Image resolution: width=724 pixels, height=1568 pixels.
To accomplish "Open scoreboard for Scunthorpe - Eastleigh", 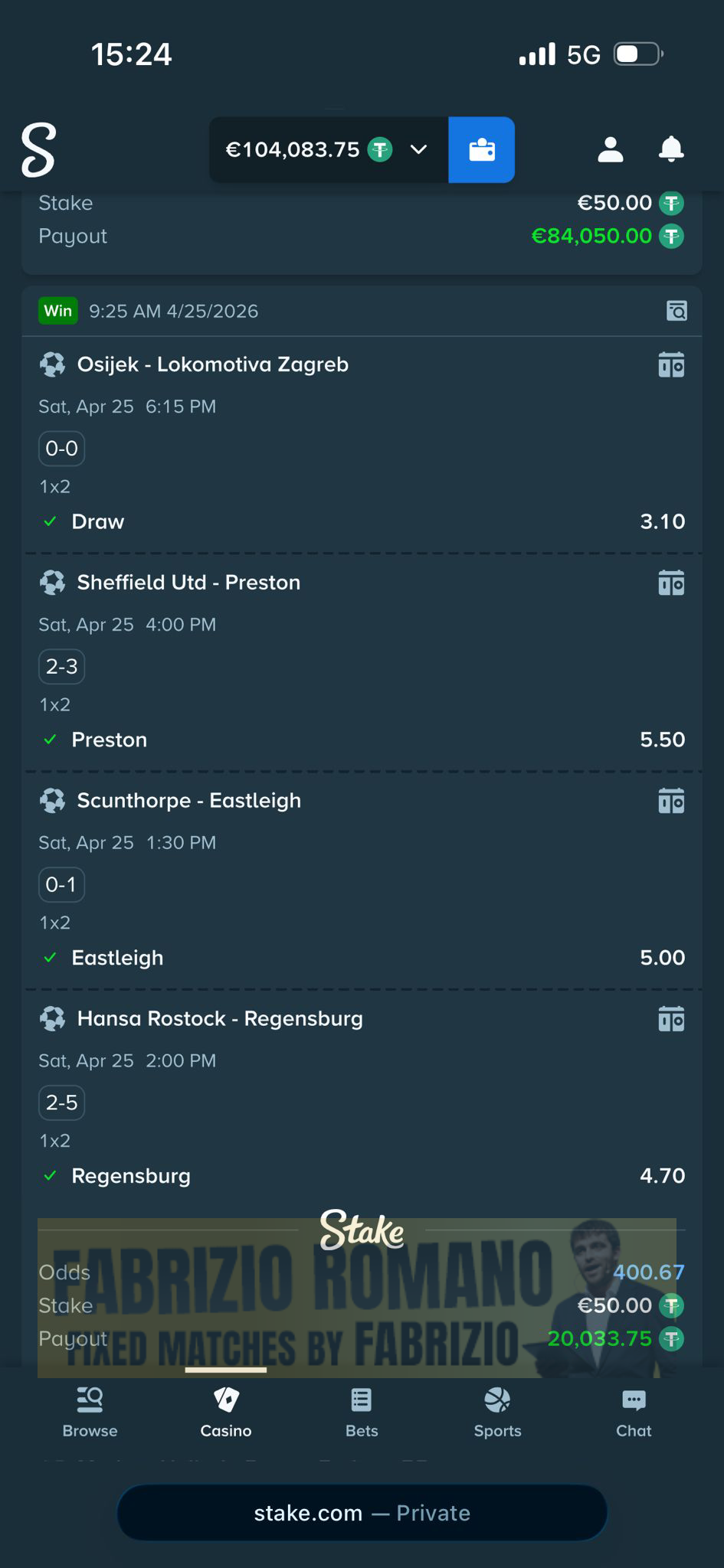I will (x=671, y=802).
